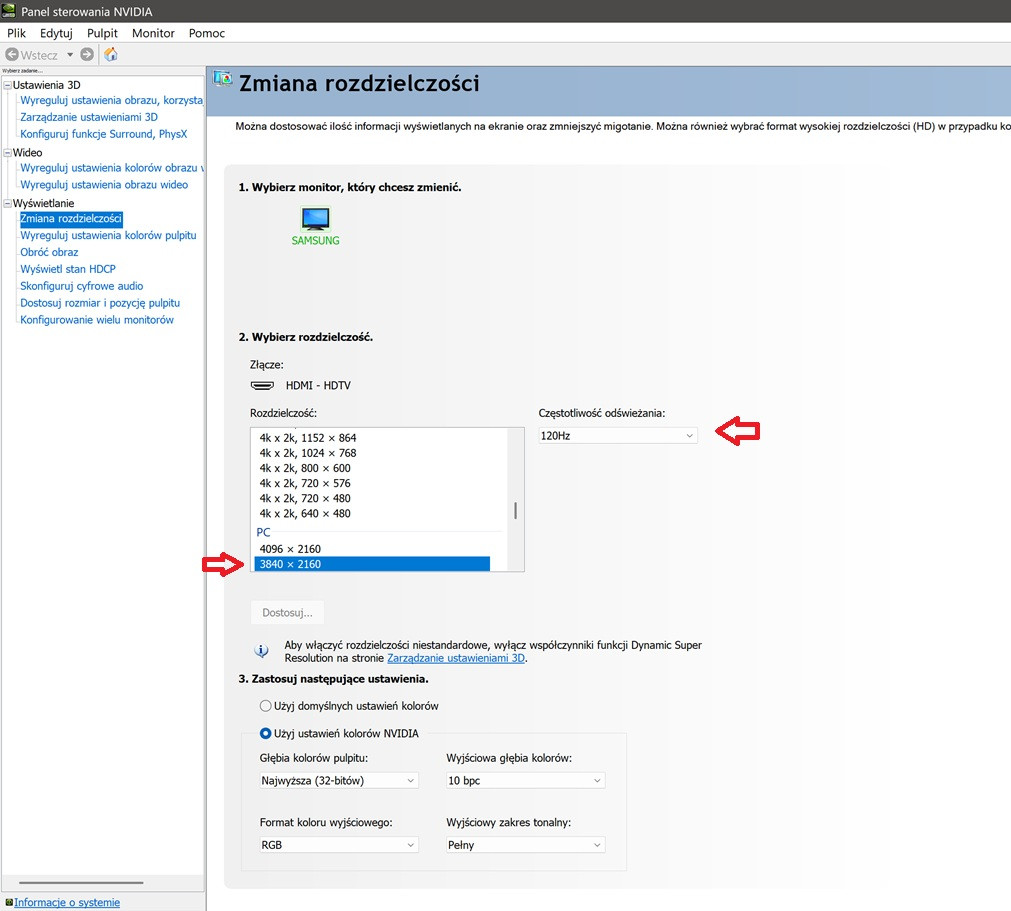The width and height of the screenshot is (1011, 911).
Task: Click the Informacje o systemie link
Action: point(67,902)
